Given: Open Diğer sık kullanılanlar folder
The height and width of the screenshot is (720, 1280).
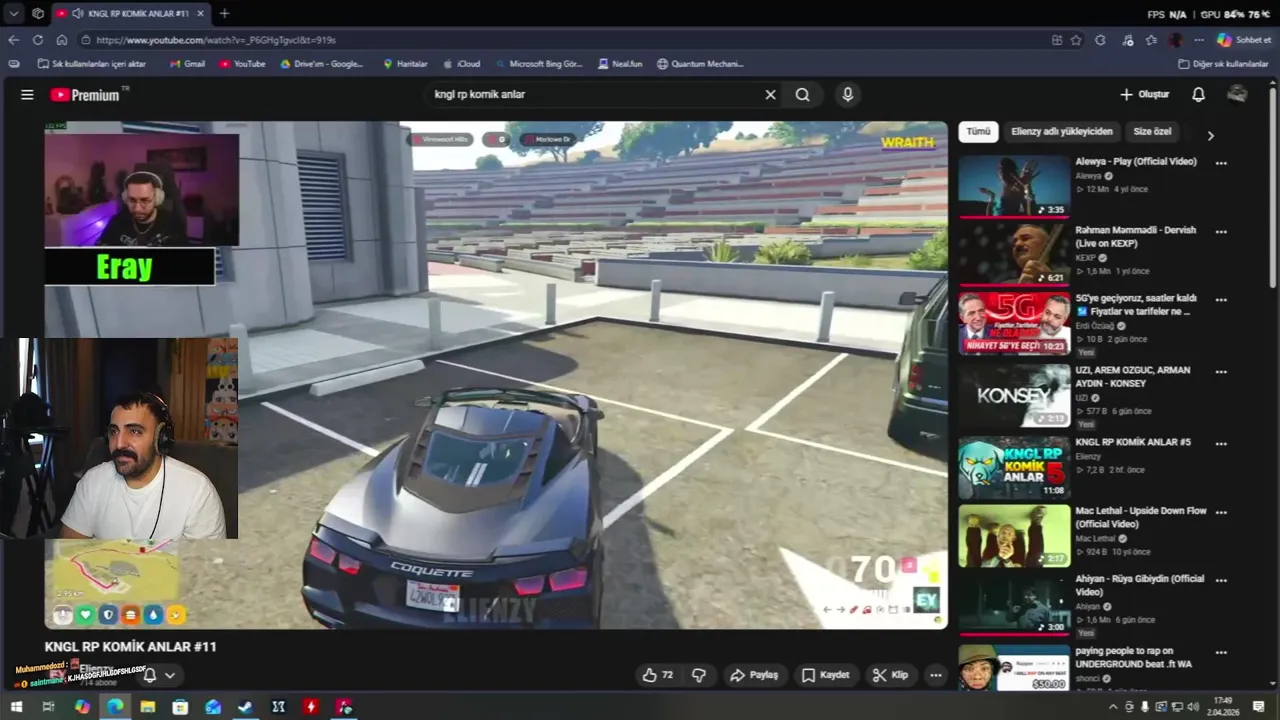Looking at the screenshot, I should [x=1223, y=64].
